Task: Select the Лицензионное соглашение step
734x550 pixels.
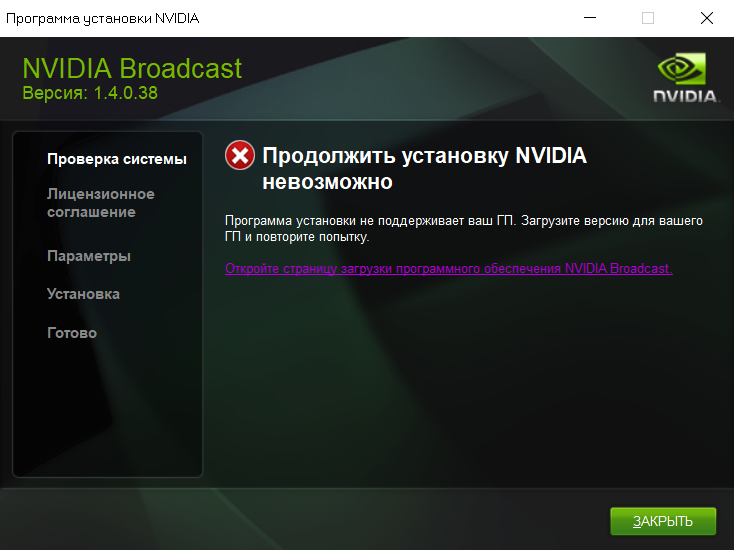Action: point(101,203)
